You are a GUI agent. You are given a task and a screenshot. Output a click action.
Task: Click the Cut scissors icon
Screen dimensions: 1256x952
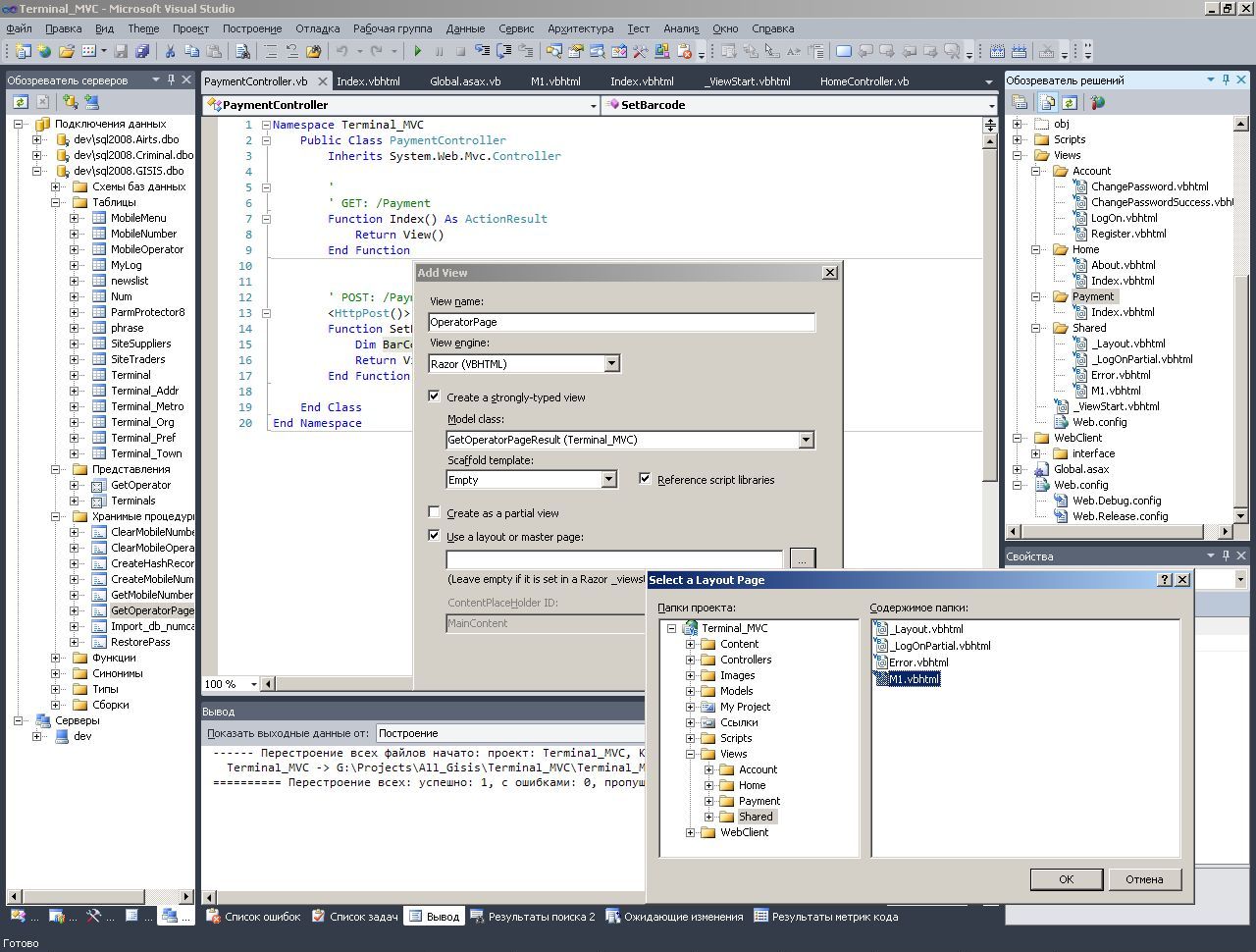click(x=170, y=51)
